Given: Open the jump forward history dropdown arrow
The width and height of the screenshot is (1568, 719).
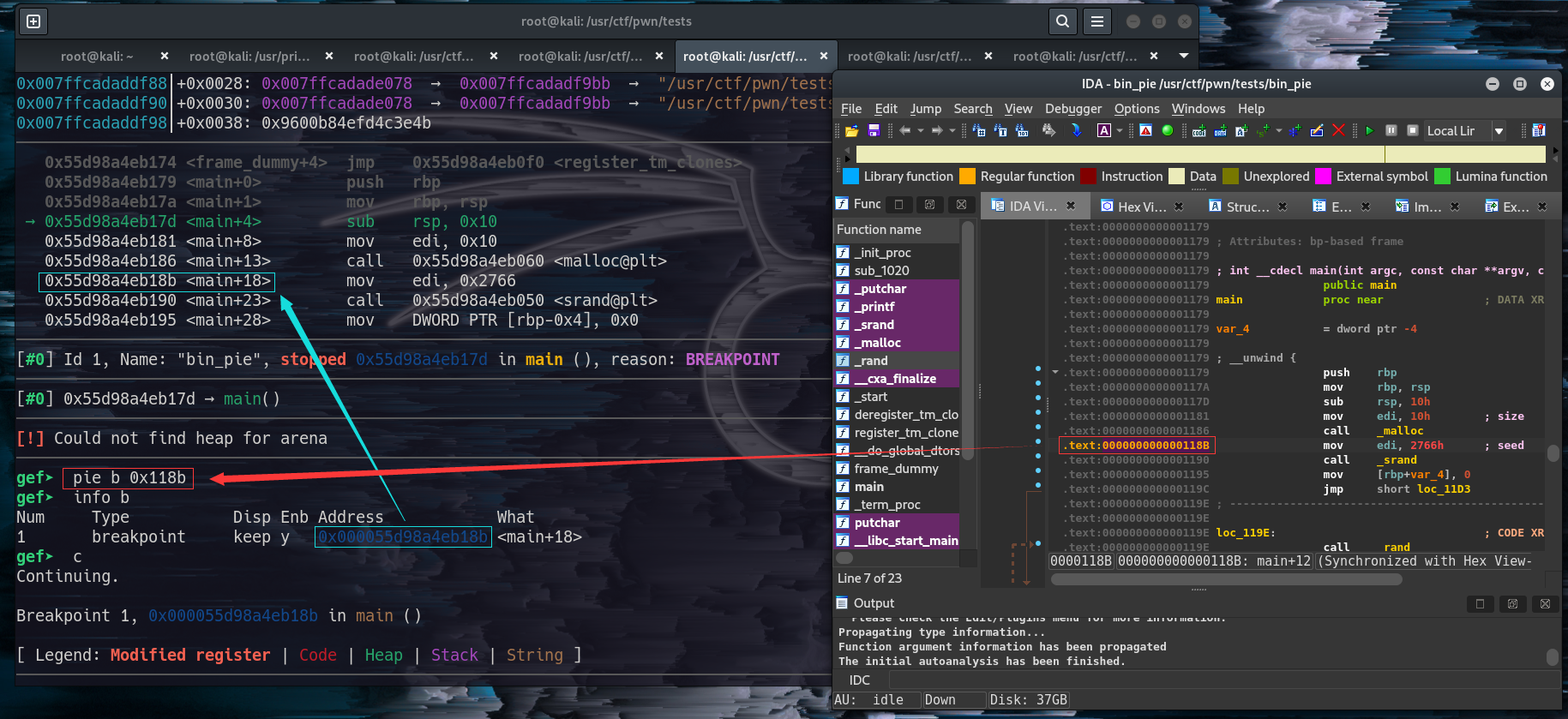Looking at the screenshot, I should (x=952, y=130).
